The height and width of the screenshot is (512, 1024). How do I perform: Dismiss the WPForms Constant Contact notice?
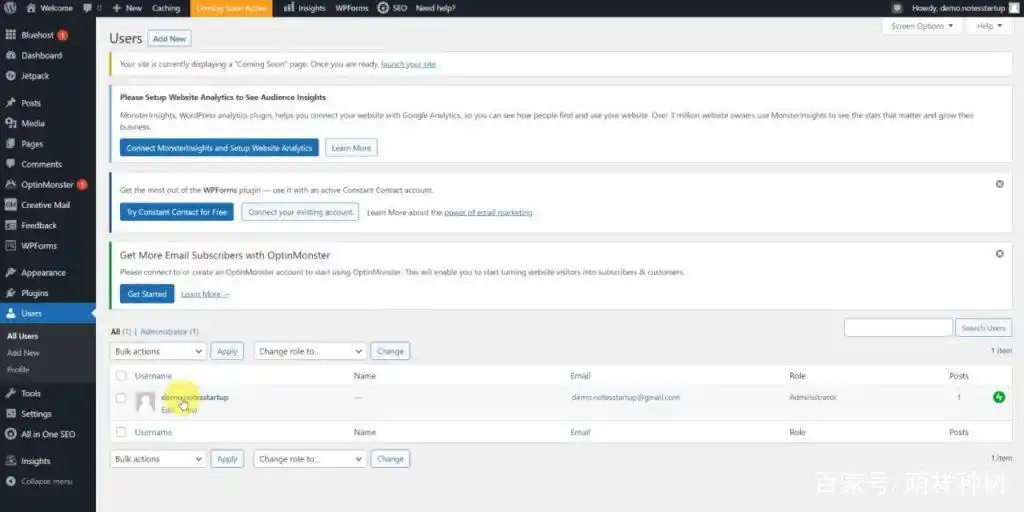[x=999, y=184]
